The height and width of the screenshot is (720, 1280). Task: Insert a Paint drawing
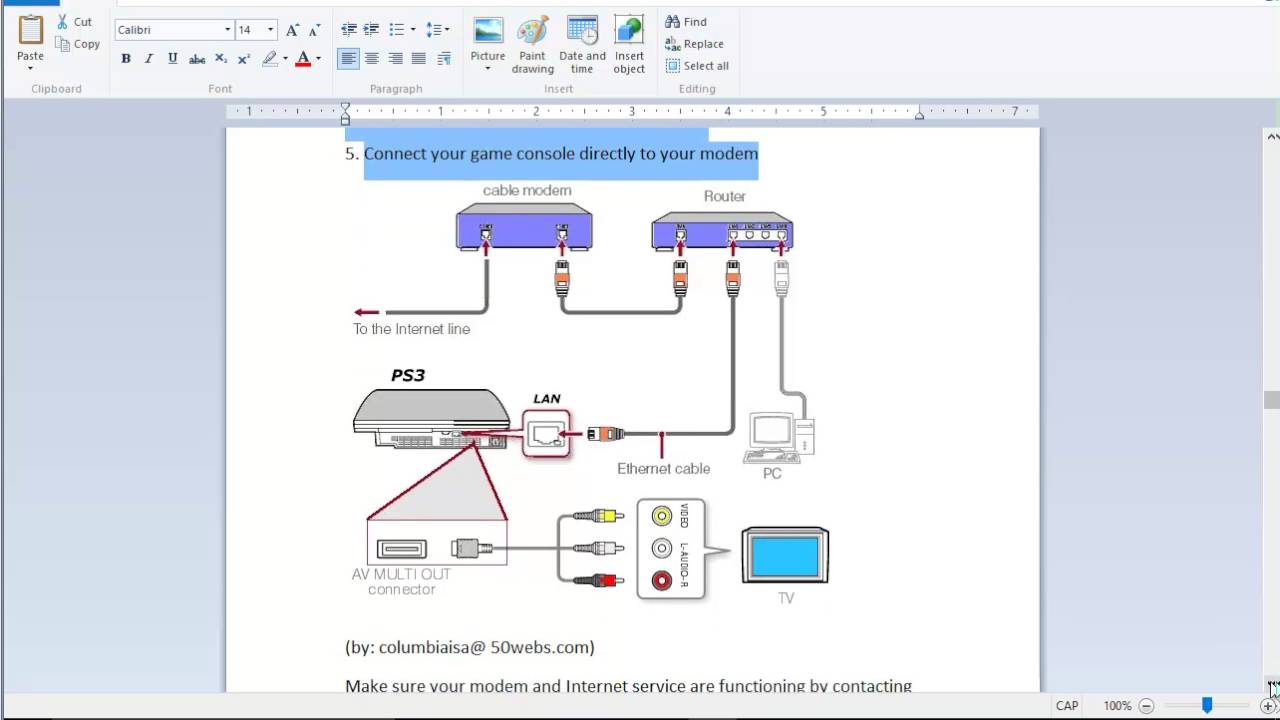click(x=533, y=45)
